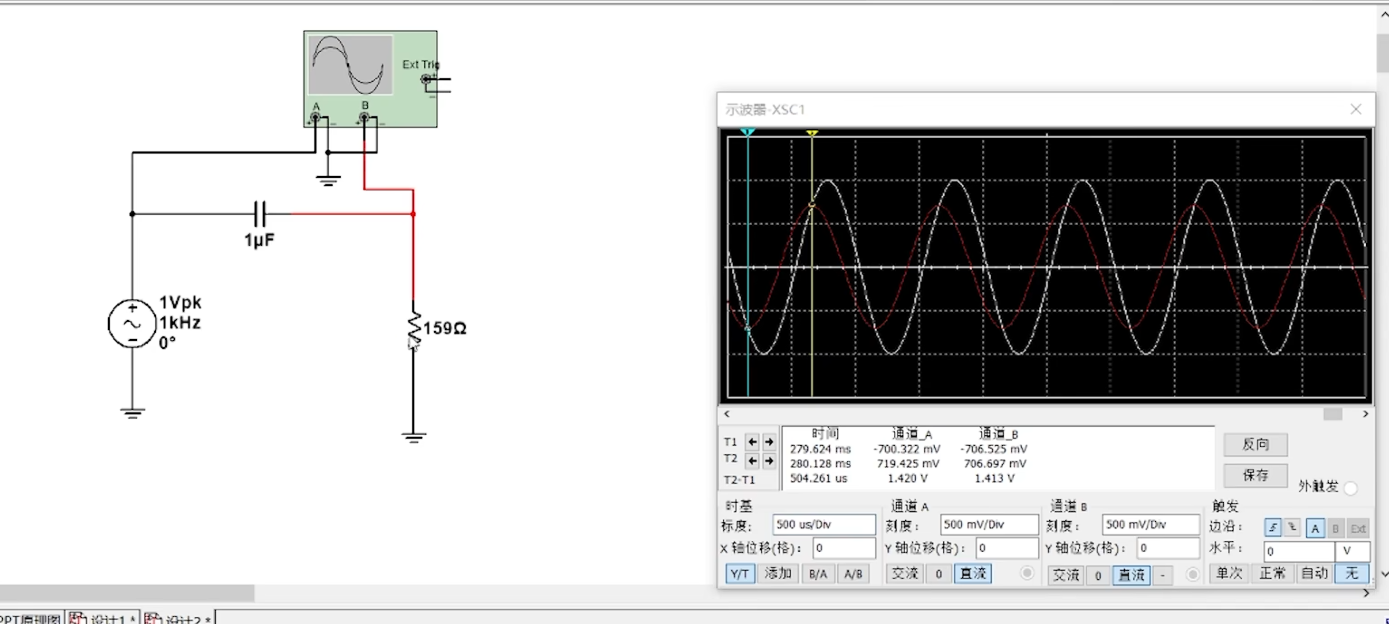Image resolution: width=1389 pixels, height=624 pixels.
Task: Toggle channel B invert minus button
Action: (1162, 576)
